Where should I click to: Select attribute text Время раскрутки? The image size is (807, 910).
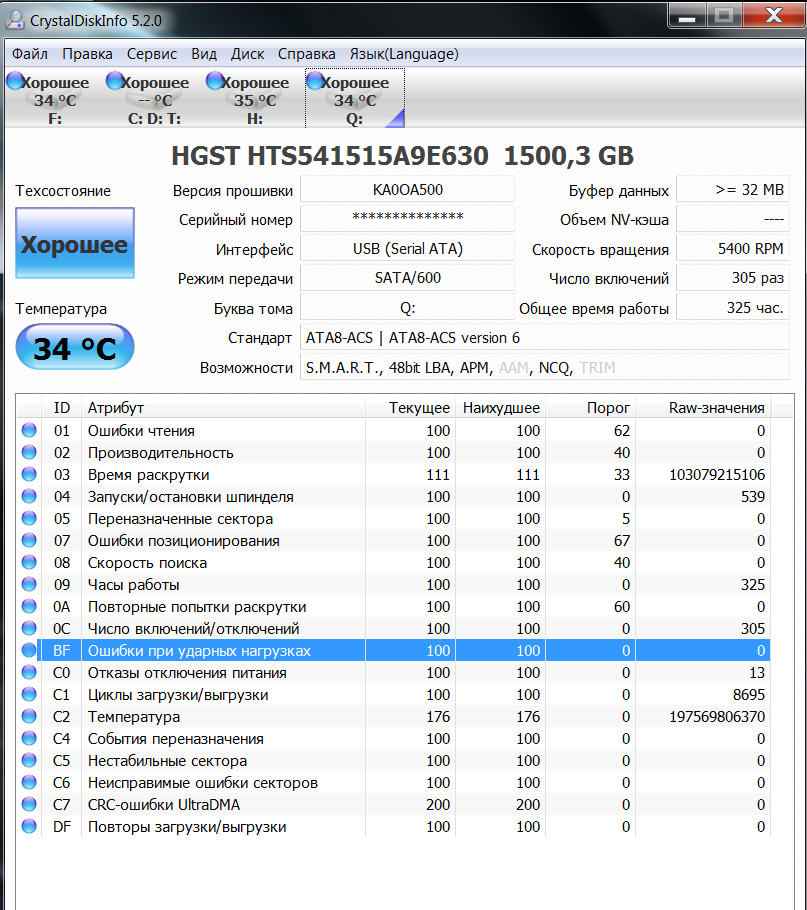[x=149, y=475]
